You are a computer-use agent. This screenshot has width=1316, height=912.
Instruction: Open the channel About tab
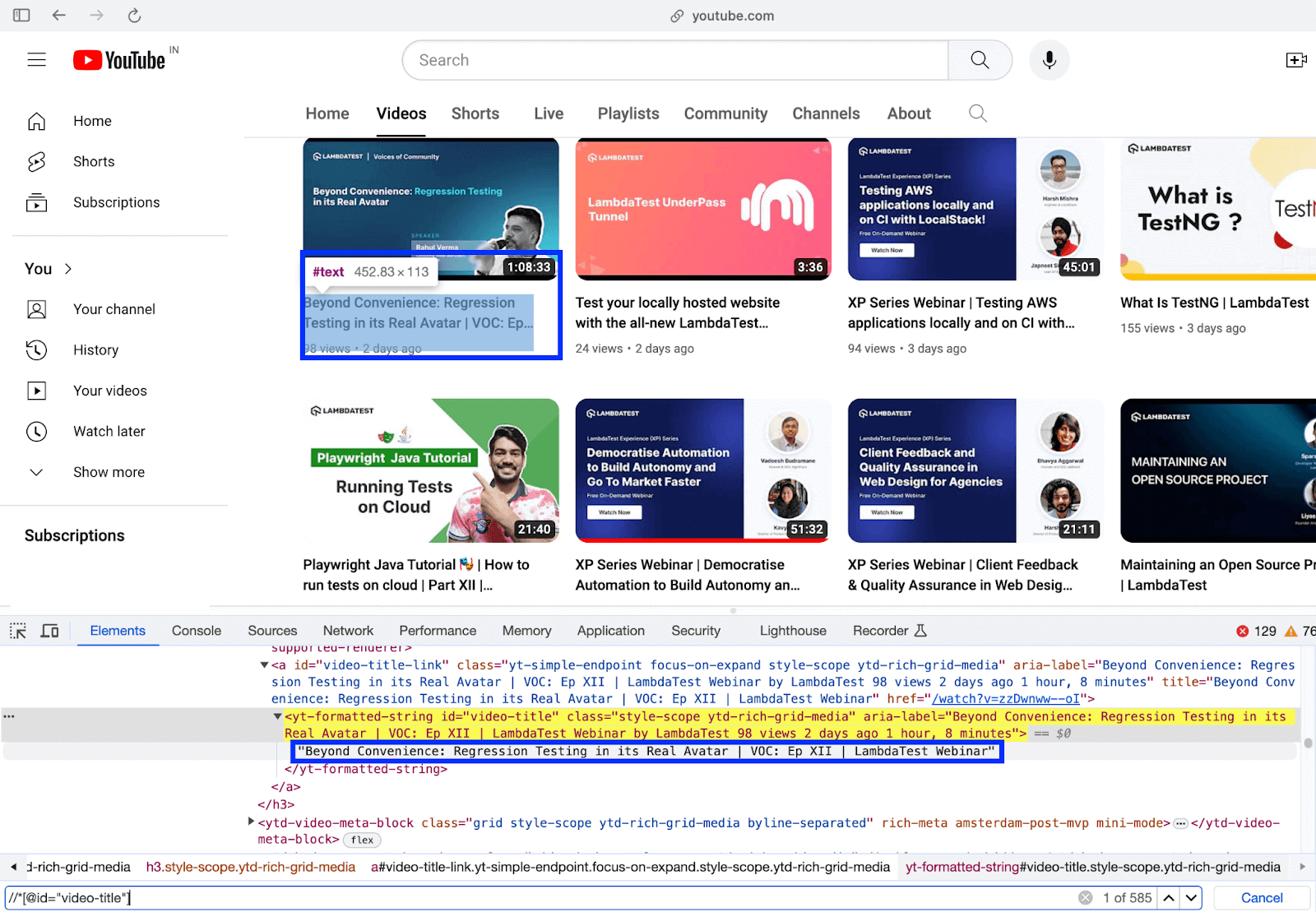pos(909,113)
